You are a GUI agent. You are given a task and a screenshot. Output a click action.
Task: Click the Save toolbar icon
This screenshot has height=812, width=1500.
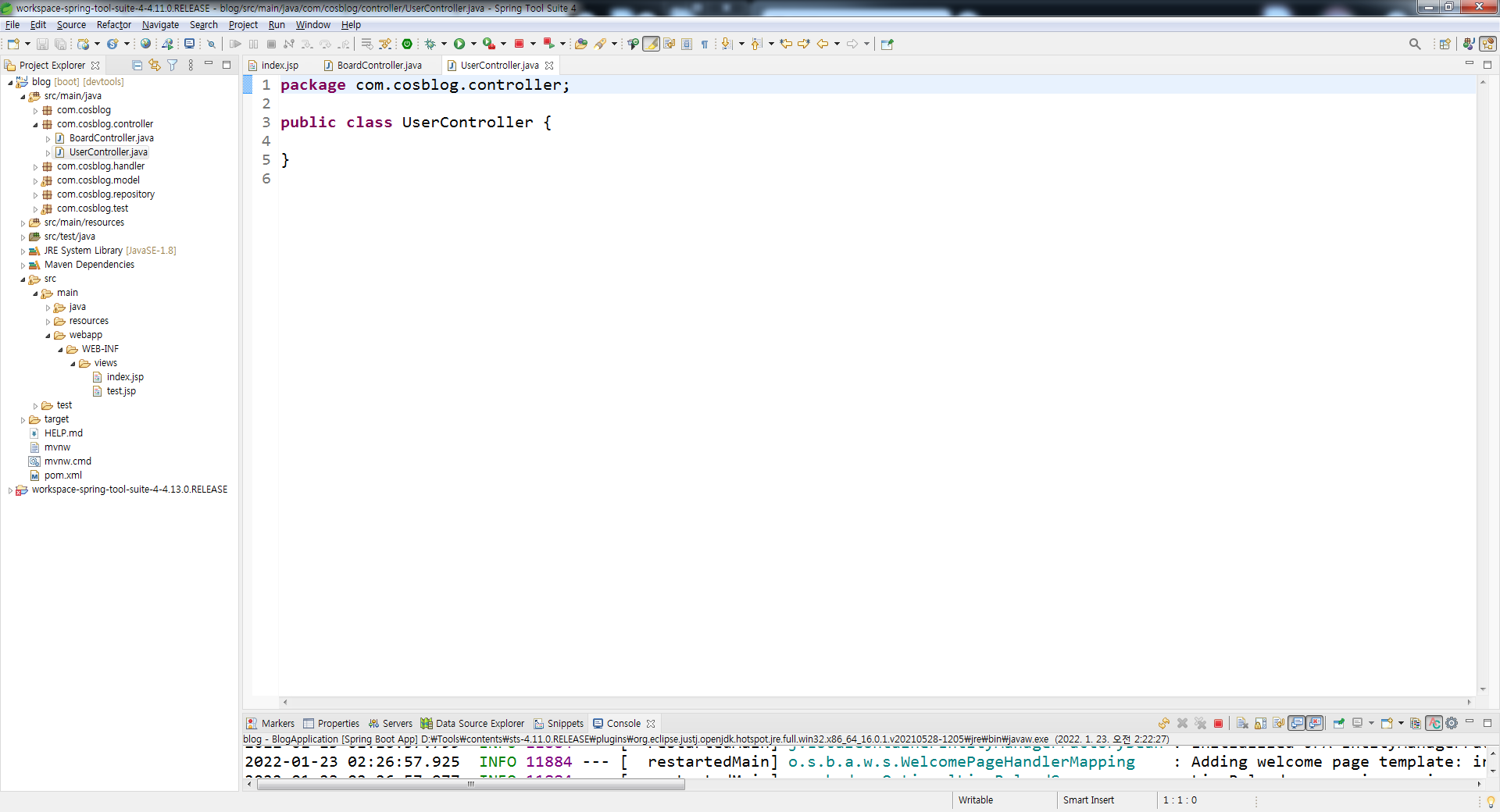click(x=43, y=44)
